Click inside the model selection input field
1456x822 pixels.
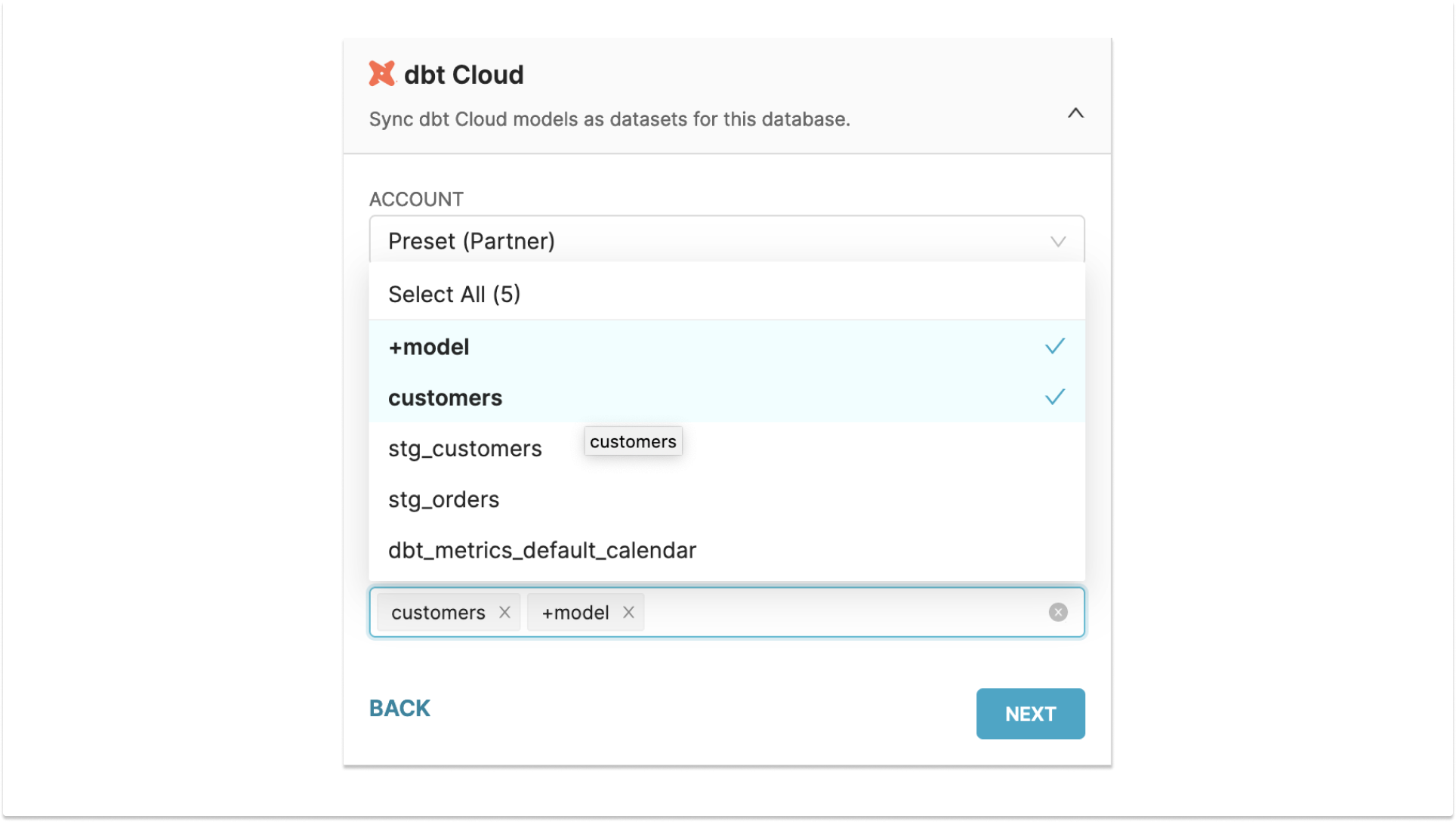click(831, 612)
